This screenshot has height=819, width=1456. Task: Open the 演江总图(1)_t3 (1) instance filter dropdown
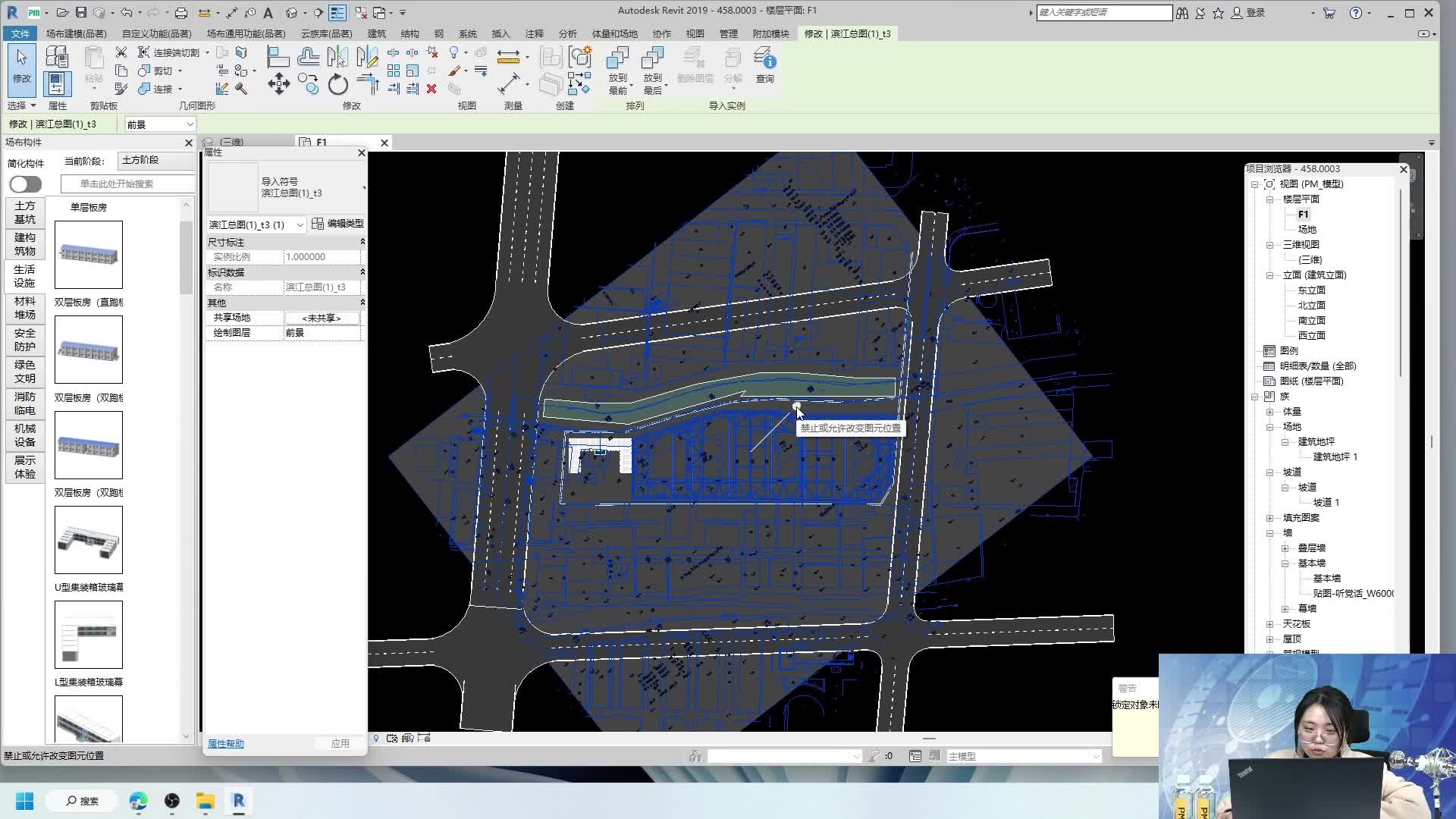click(256, 224)
